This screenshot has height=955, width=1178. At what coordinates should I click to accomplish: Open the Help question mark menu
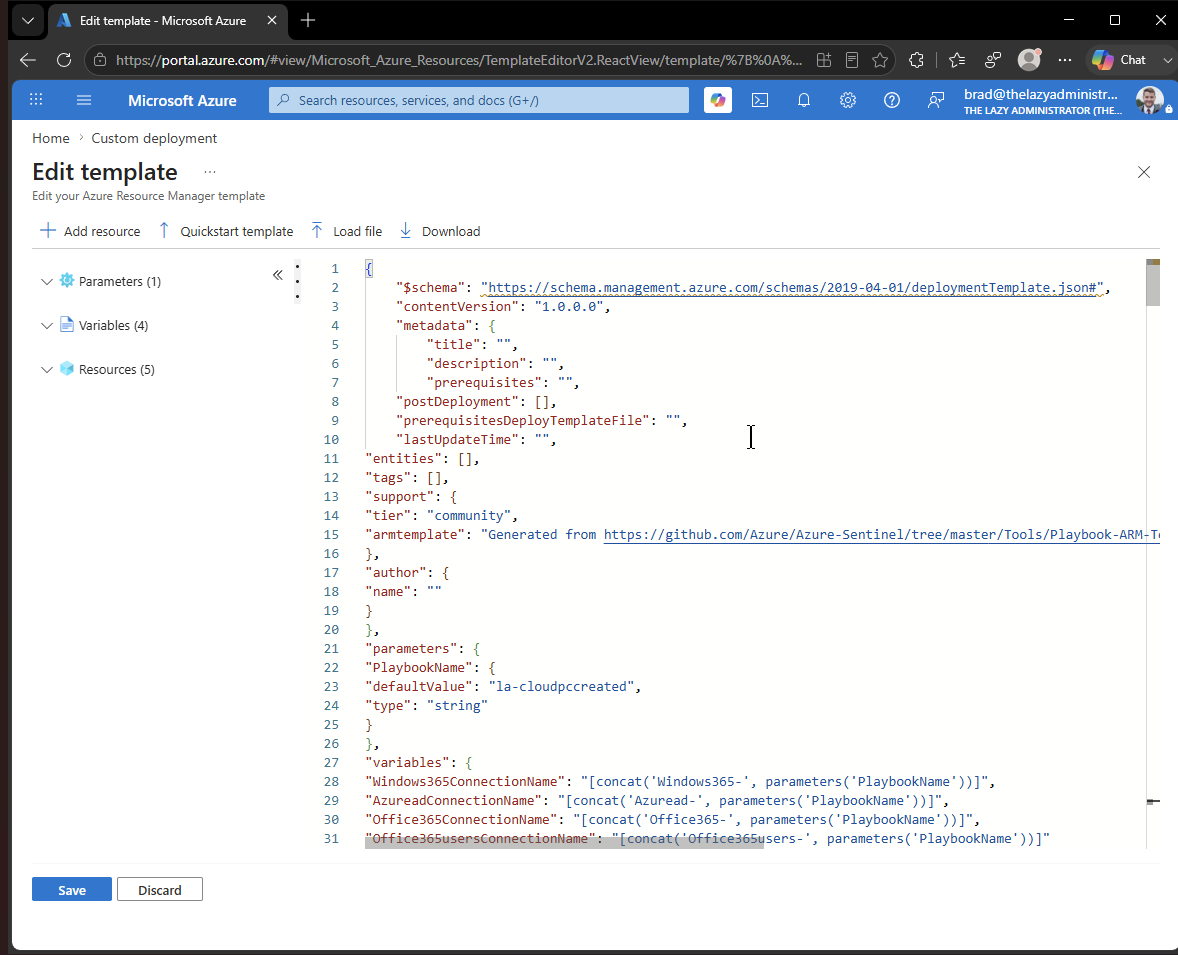[892, 100]
